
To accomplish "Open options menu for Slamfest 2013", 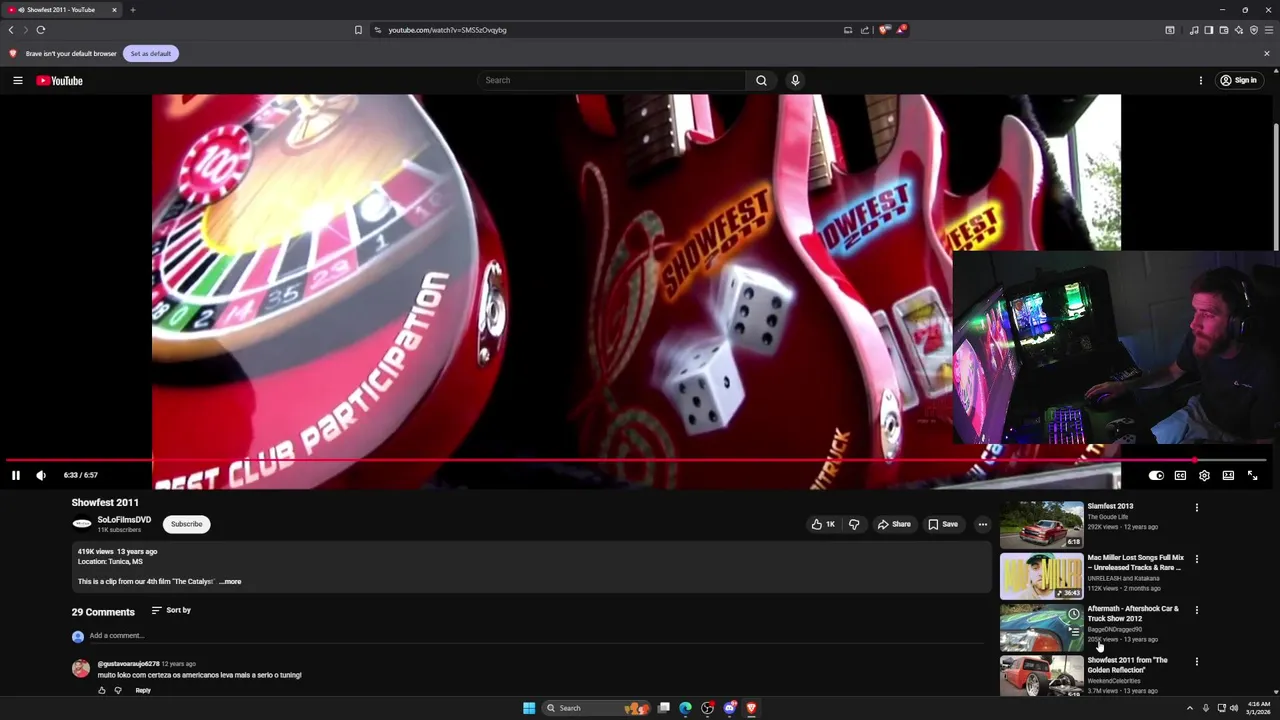I will click(1197, 507).
